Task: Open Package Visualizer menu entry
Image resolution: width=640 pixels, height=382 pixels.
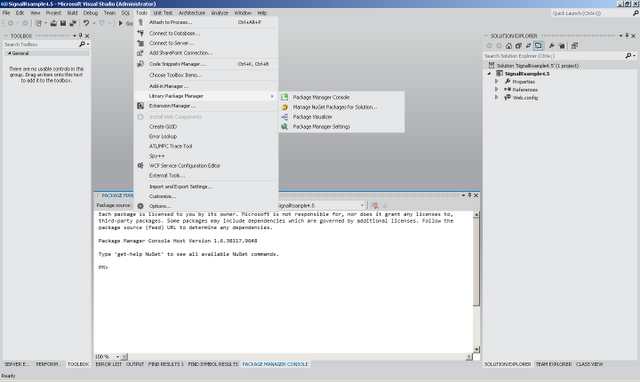Action: tap(312, 117)
